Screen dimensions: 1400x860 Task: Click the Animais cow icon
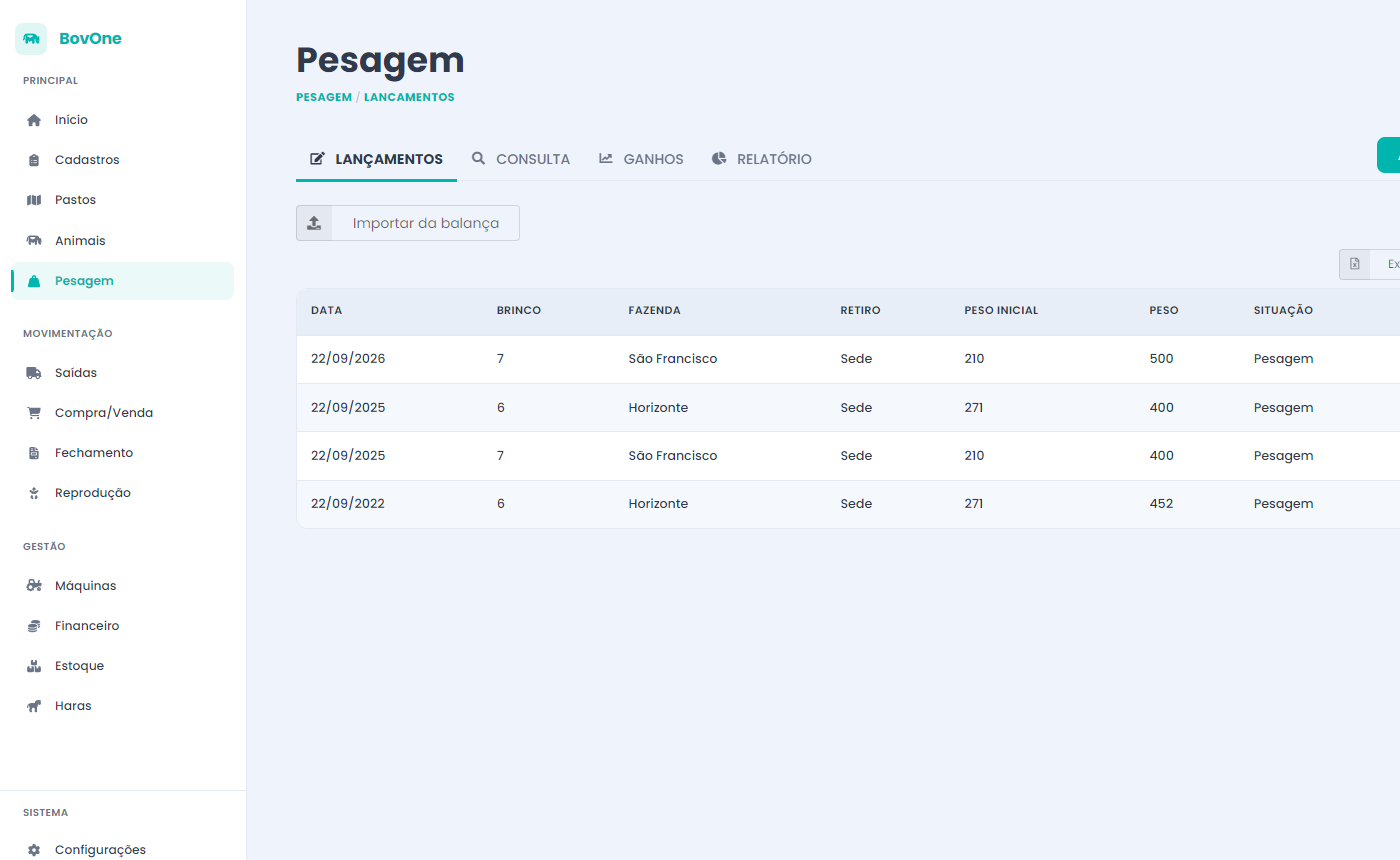(34, 241)
